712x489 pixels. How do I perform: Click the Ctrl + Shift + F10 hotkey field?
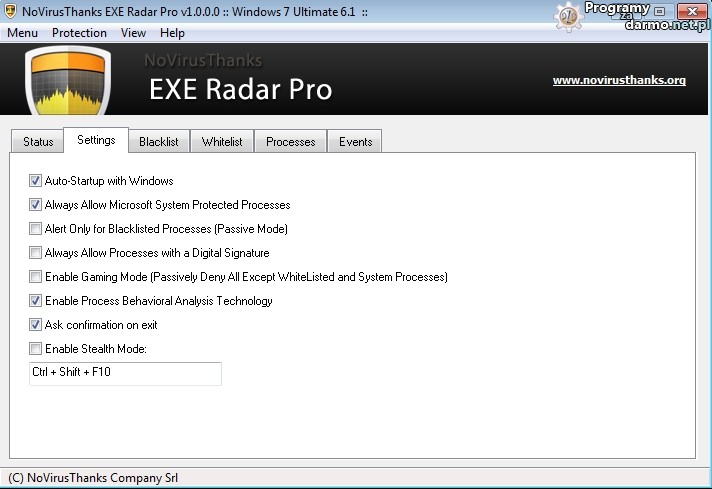[125, 373]
